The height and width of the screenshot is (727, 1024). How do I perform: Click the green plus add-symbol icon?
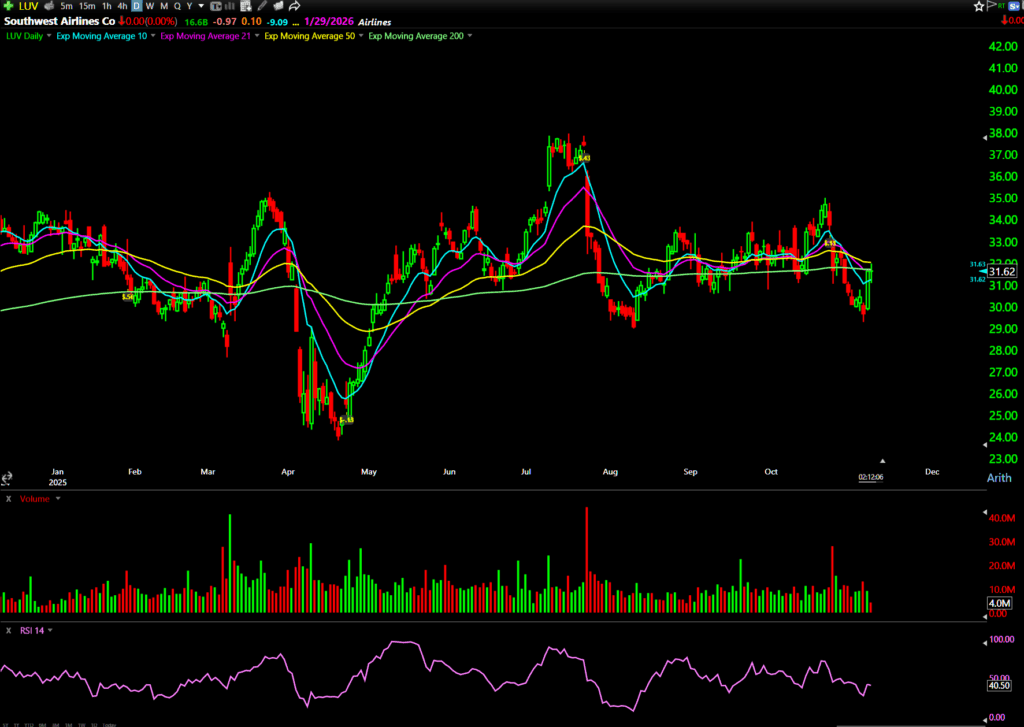tap(7, 6)
